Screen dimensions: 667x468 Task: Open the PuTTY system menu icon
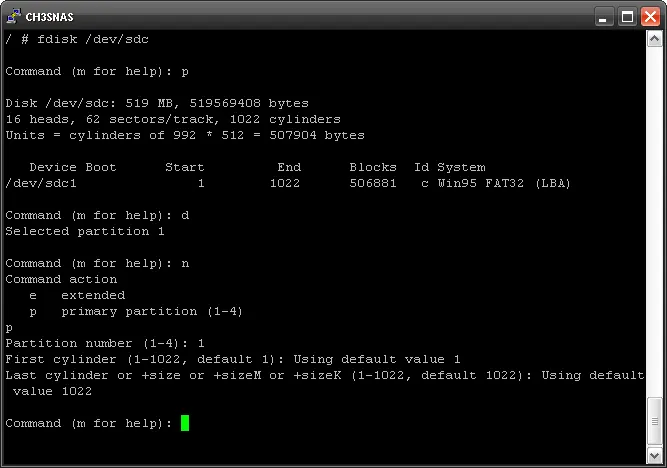click(x=14, y=17)
